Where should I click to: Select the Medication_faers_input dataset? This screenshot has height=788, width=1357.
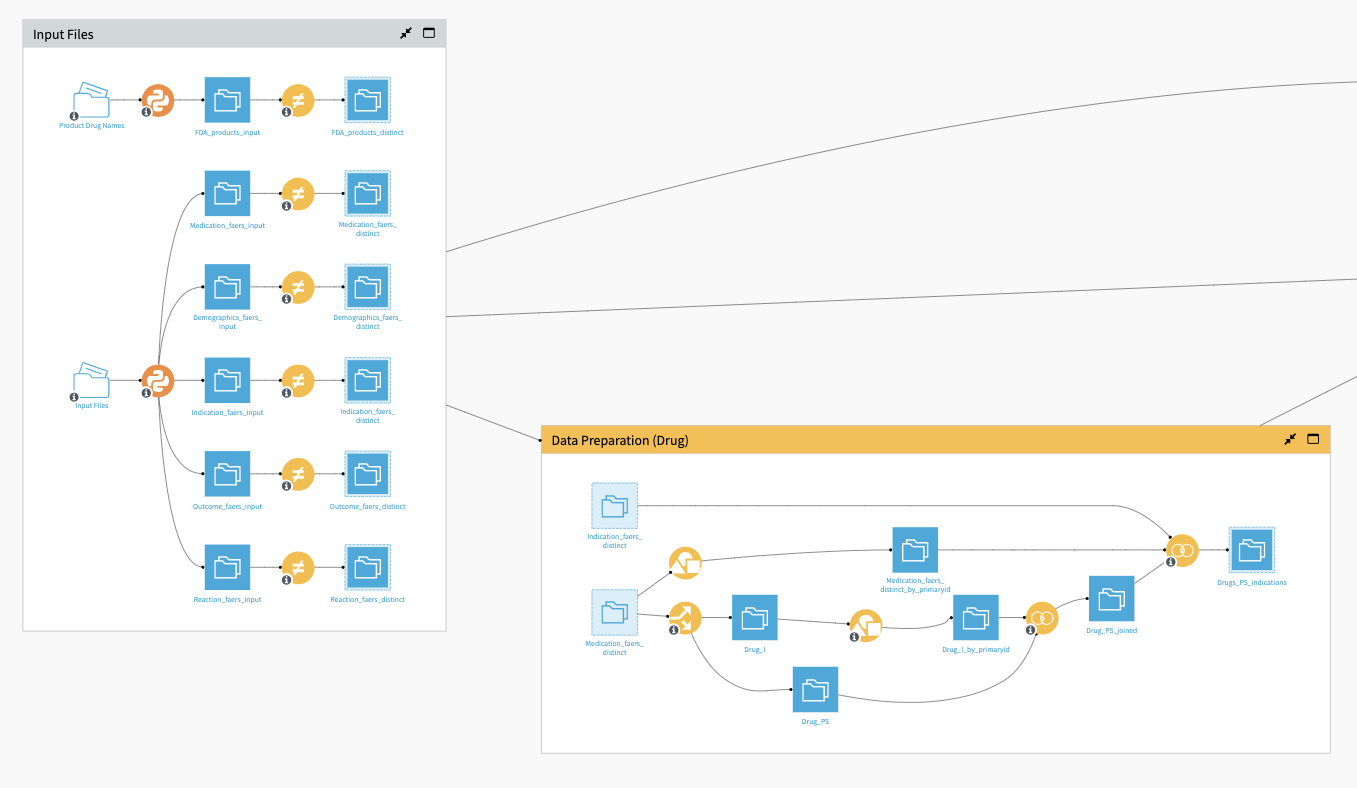pyautogui.click(x=227, y=193)
